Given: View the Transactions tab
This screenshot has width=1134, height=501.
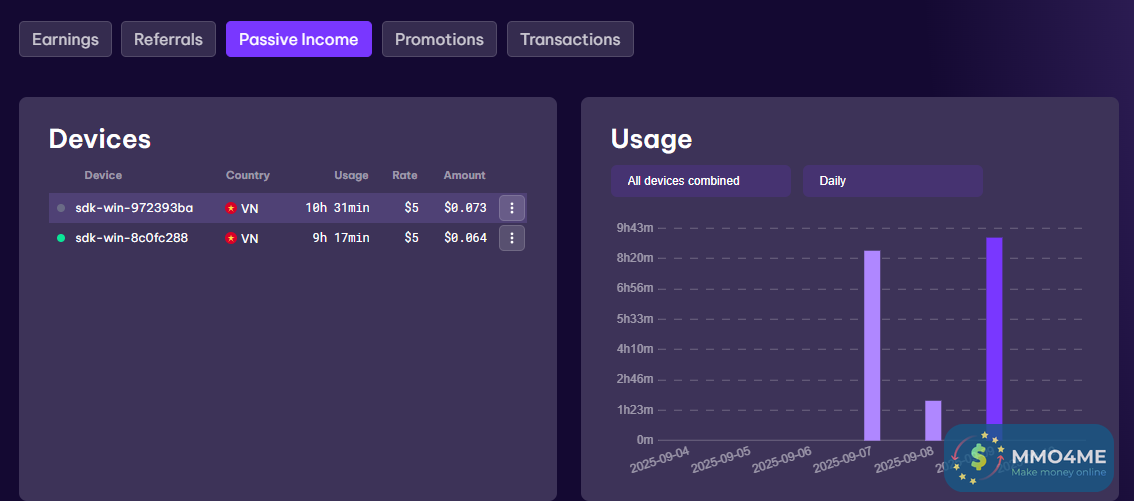Looking at the screenshot, I should pos(570,40).
